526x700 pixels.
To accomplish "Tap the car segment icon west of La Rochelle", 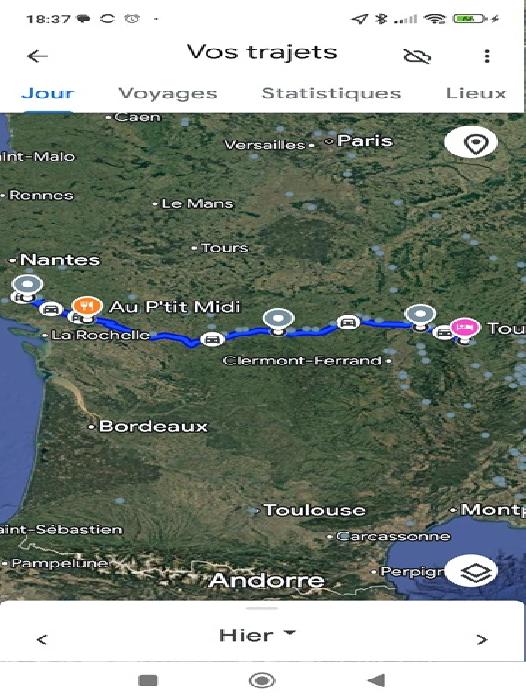I will tap(50, 309).
